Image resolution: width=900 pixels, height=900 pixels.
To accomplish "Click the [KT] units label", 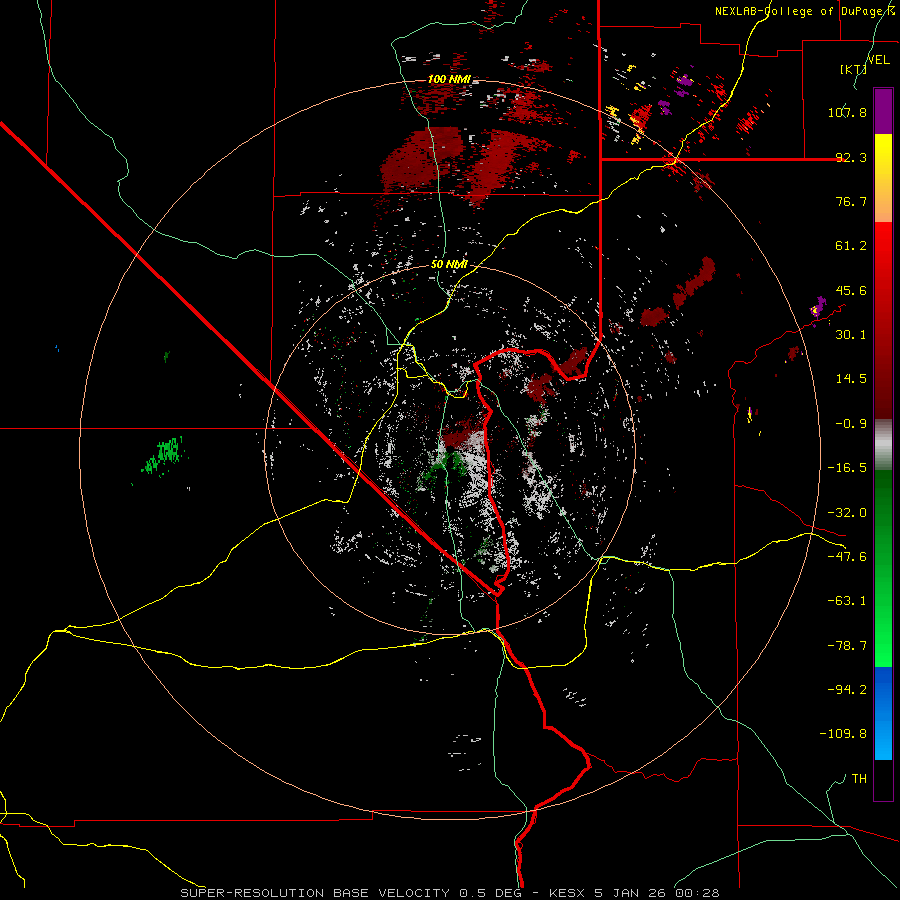I will pos(853,69).
